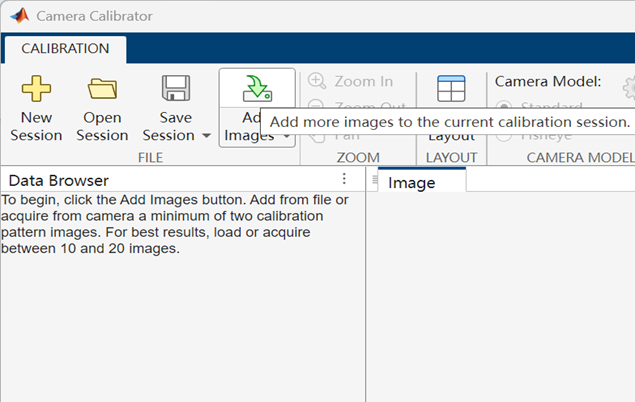Expand the Save Session dropdown arrow
The width and height of the screenshot is (635, 402).
pos(207,136)
